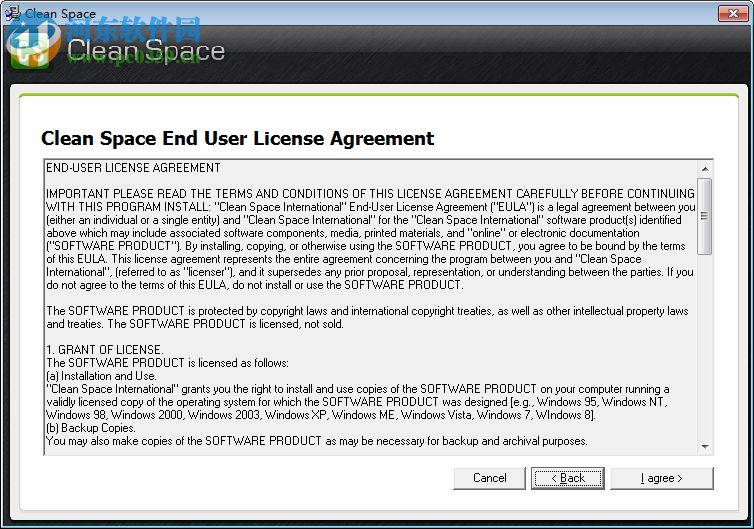Click the 'Clean Space End User License Agreement' heading
Image resolution: width=754 pixels, height=529 pixels.
(x=238, y=139)
